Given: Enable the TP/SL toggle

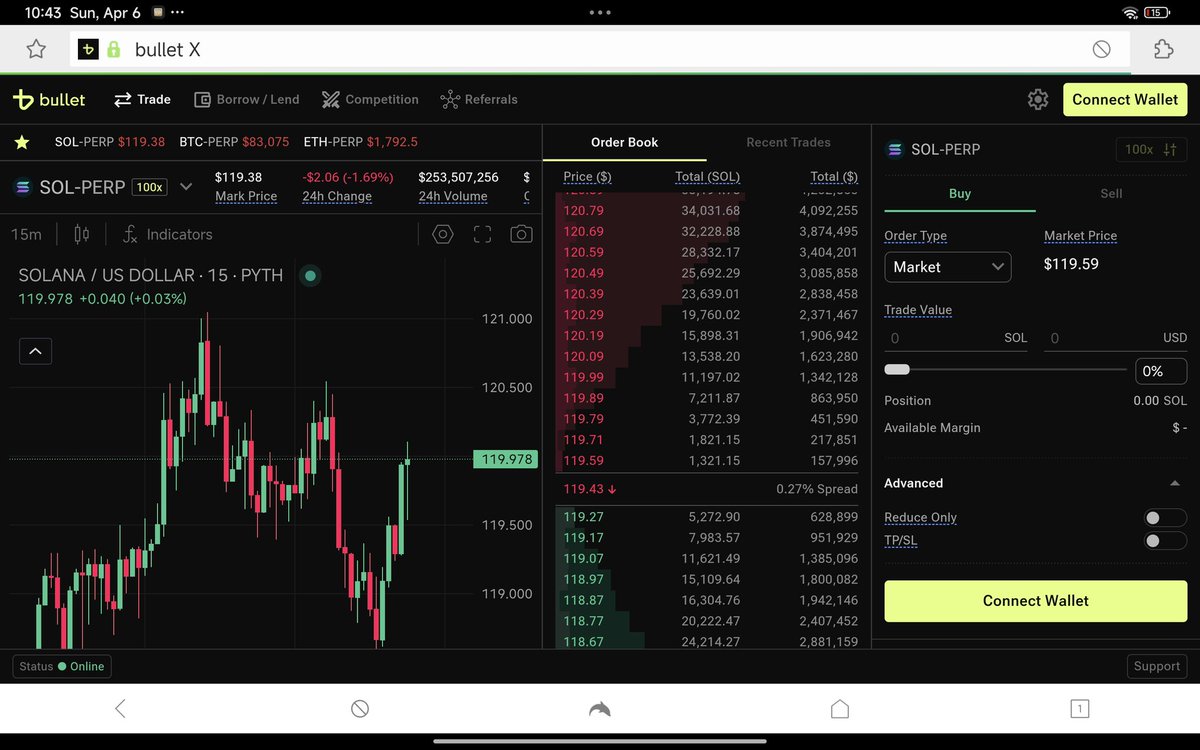Looking at the screenshot, I should [1164, 540].
